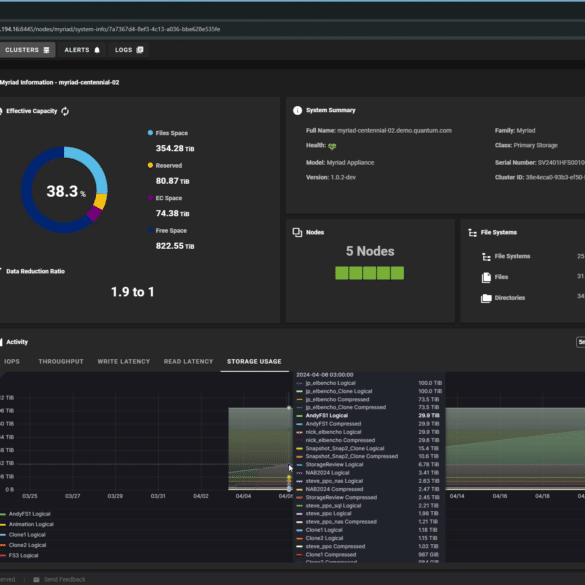
Task: Click the Full Name demo.quantum.com value
Action: [394, 131]
